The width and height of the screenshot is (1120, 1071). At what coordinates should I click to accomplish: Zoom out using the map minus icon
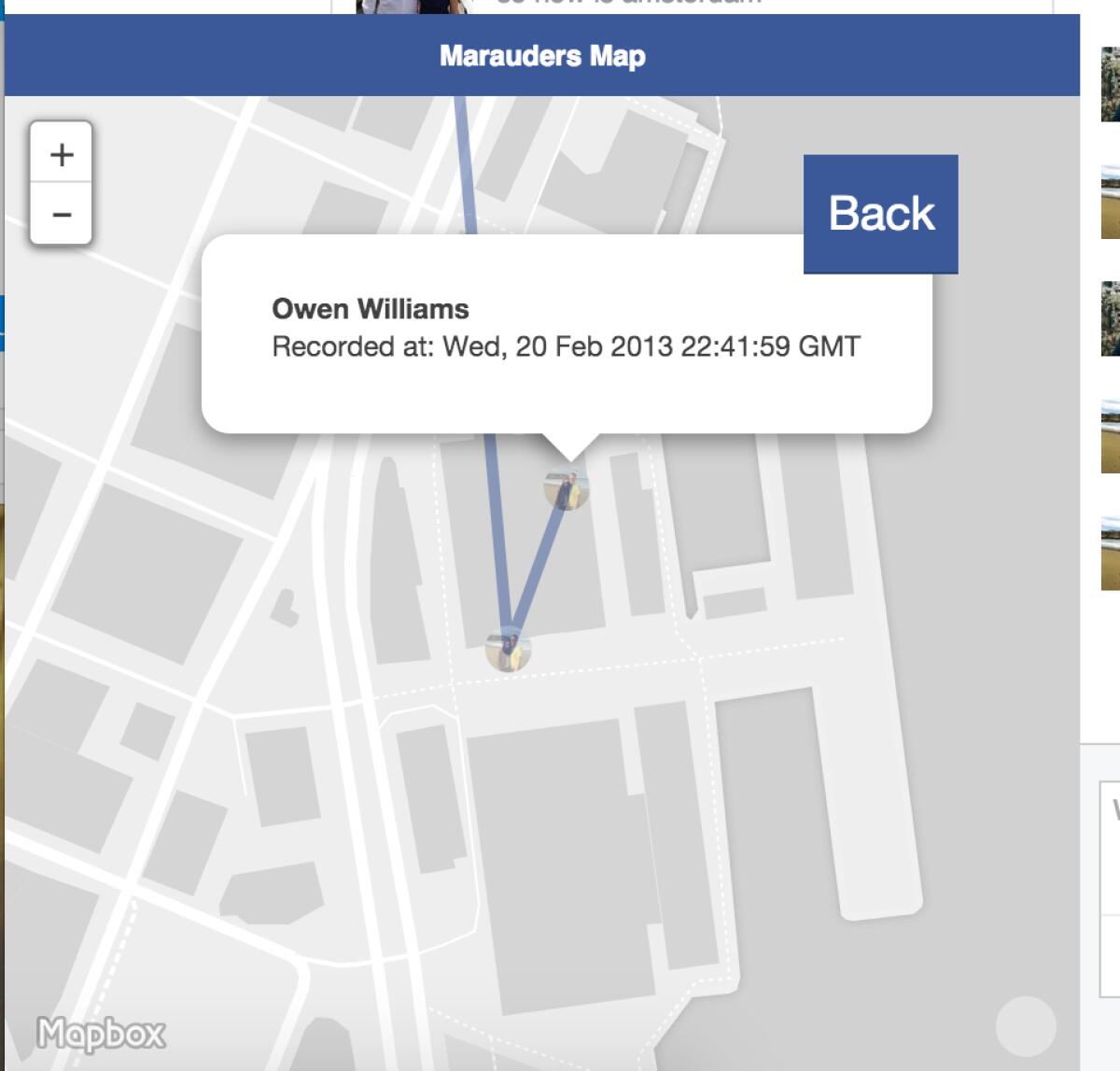tap(62, 215)
